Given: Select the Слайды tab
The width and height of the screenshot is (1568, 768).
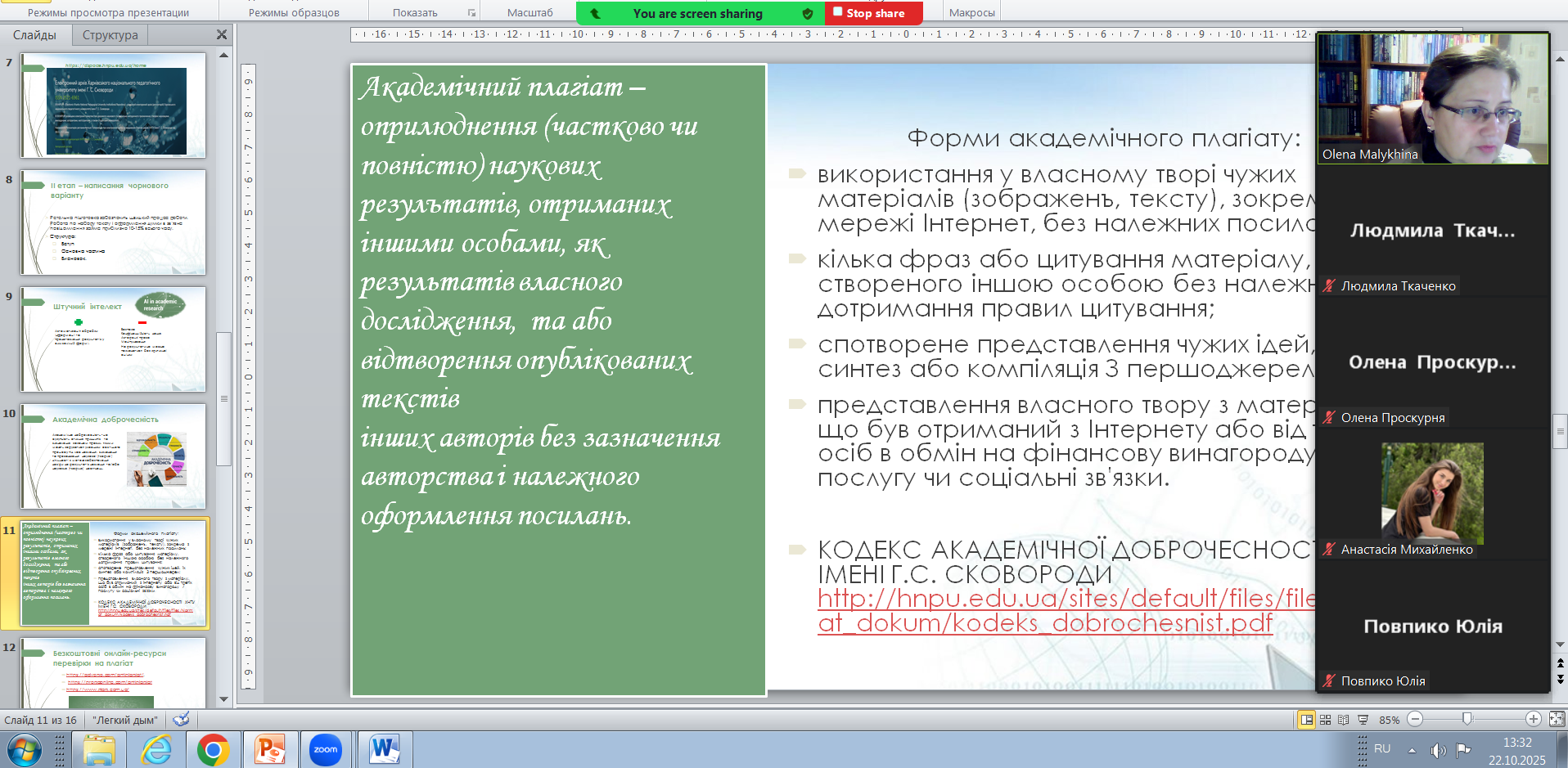Looking at the screenshot, I should pyautogui.click(x=34, y=35).
